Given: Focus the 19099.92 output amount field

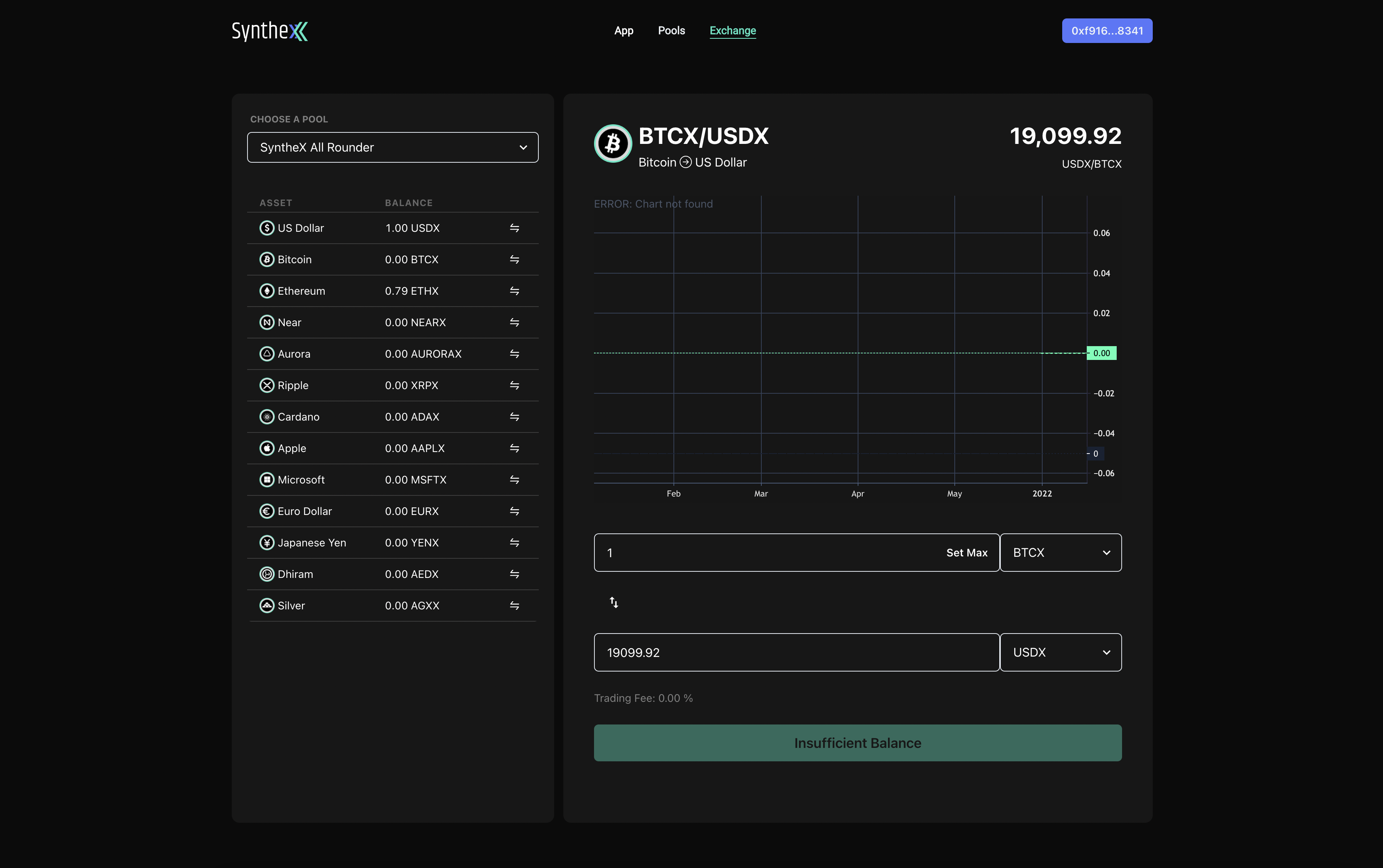Looking at the screenshot, I should pyautogui.click(x=796, y=653).
